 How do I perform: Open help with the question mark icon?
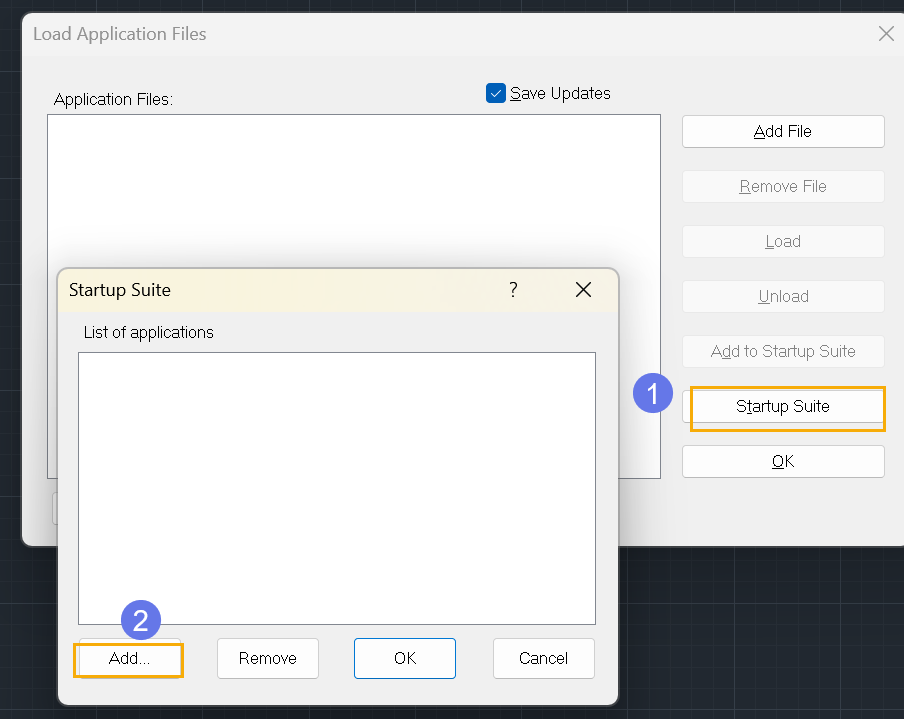click(x=513, y=289)
